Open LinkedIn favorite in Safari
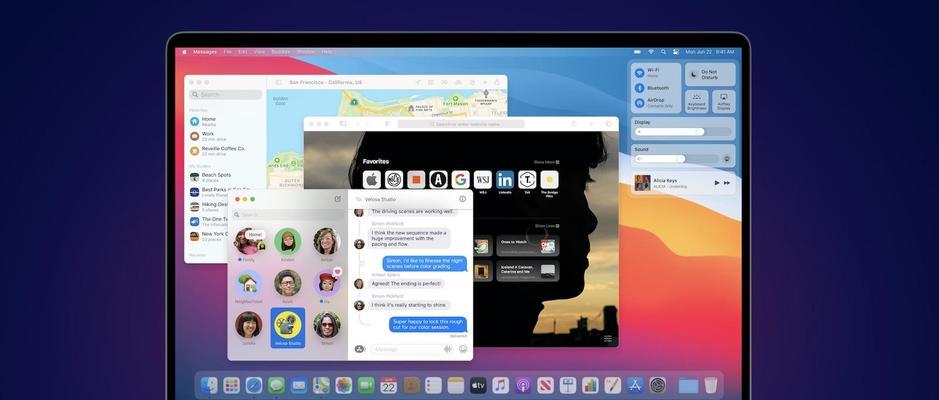Image resolution: width=939 pixels, height=400 pixels. (505, 179)
